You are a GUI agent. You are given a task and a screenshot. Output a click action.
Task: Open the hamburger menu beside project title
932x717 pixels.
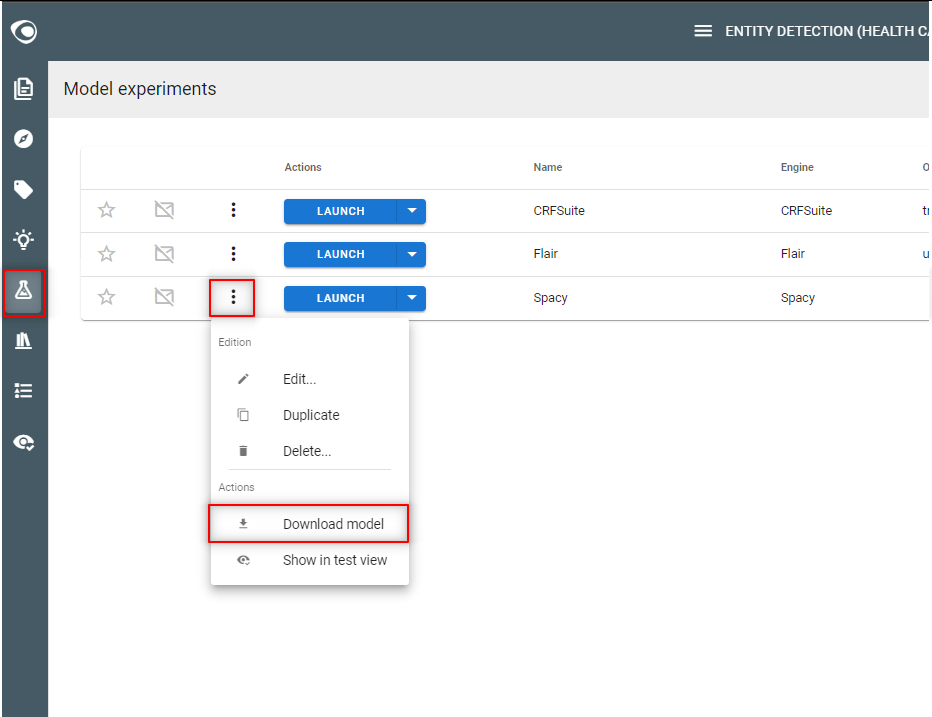tap(703, 31)
